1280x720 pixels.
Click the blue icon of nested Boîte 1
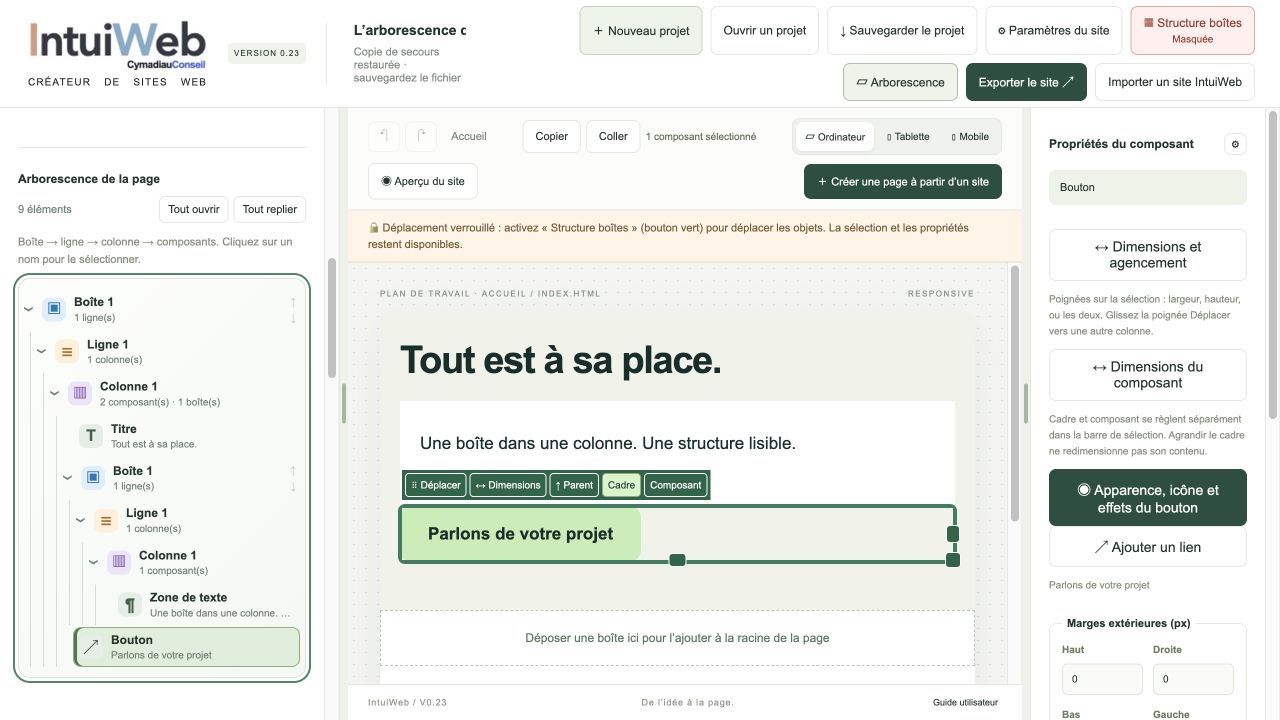click(93, 477)
